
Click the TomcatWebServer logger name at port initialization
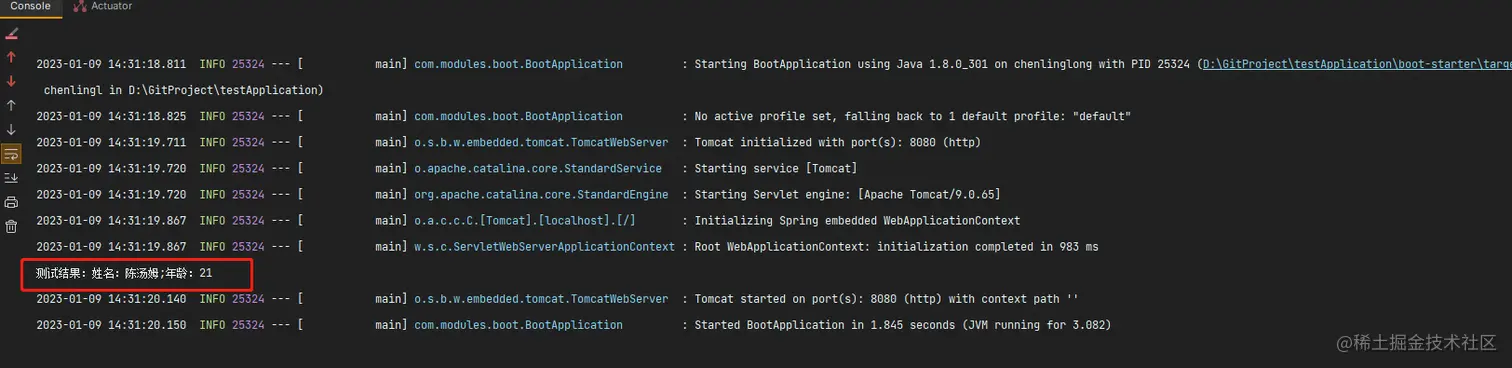[x=541, y=142]
